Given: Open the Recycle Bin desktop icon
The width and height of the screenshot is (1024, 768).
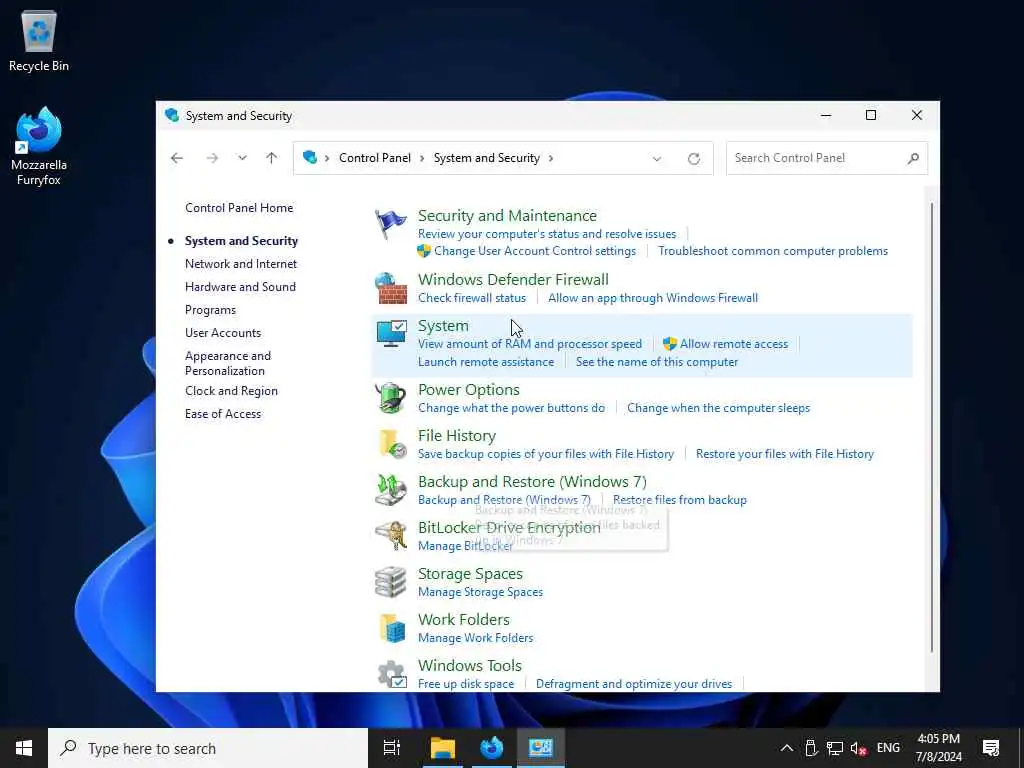Looking at the screenshot, I should pyautogui.click(x=39, y=40).
